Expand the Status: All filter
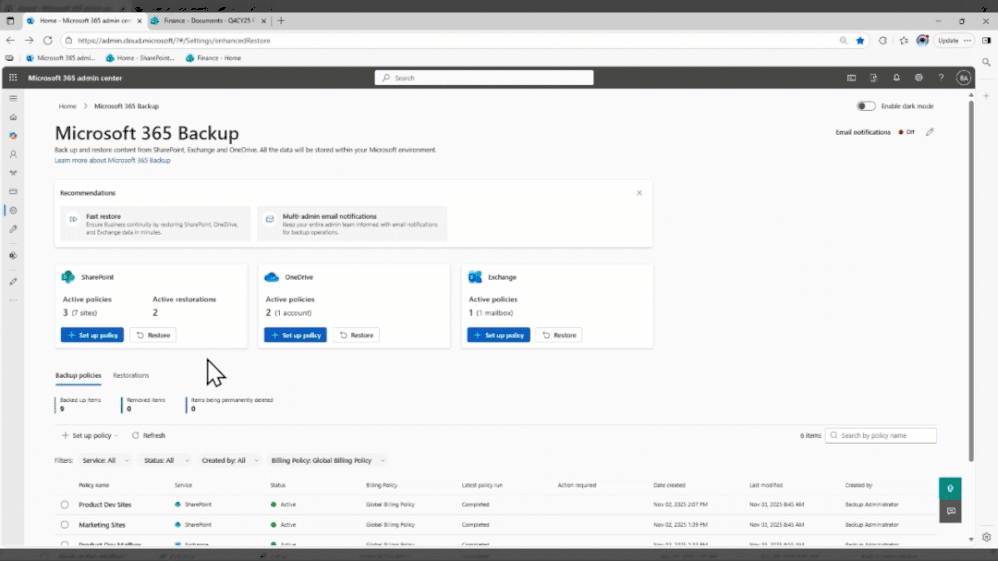This screenshot has height=561, width=998. pyautogui.click(x=165, y=460)
